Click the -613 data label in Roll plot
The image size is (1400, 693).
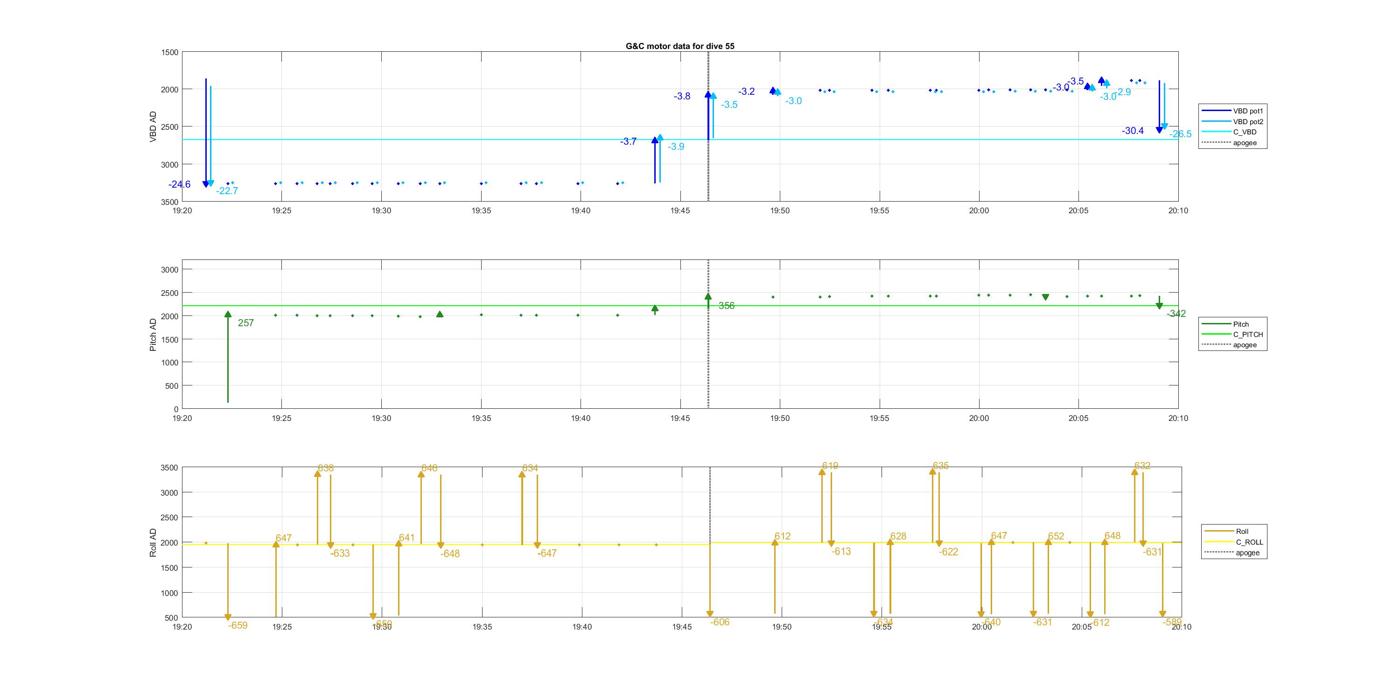(x=841, y=552)
